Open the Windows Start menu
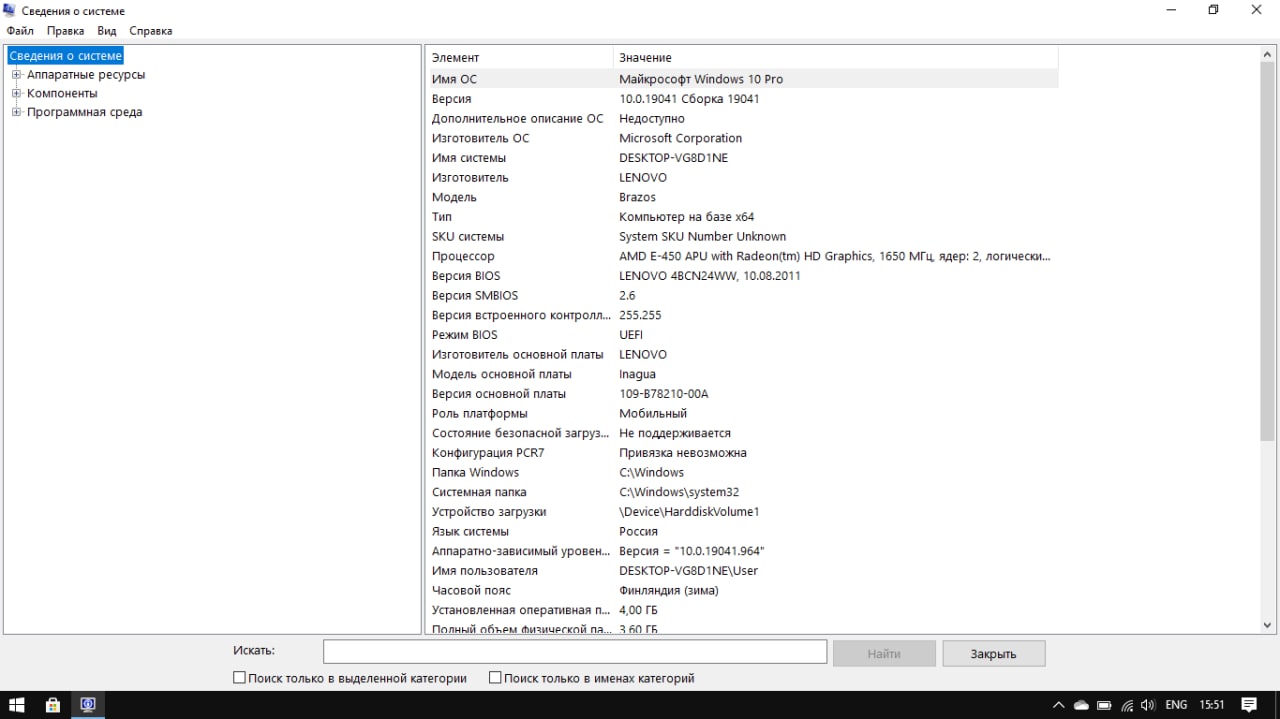This screenshot has width=1280, height=719. [x=18, y=705]
